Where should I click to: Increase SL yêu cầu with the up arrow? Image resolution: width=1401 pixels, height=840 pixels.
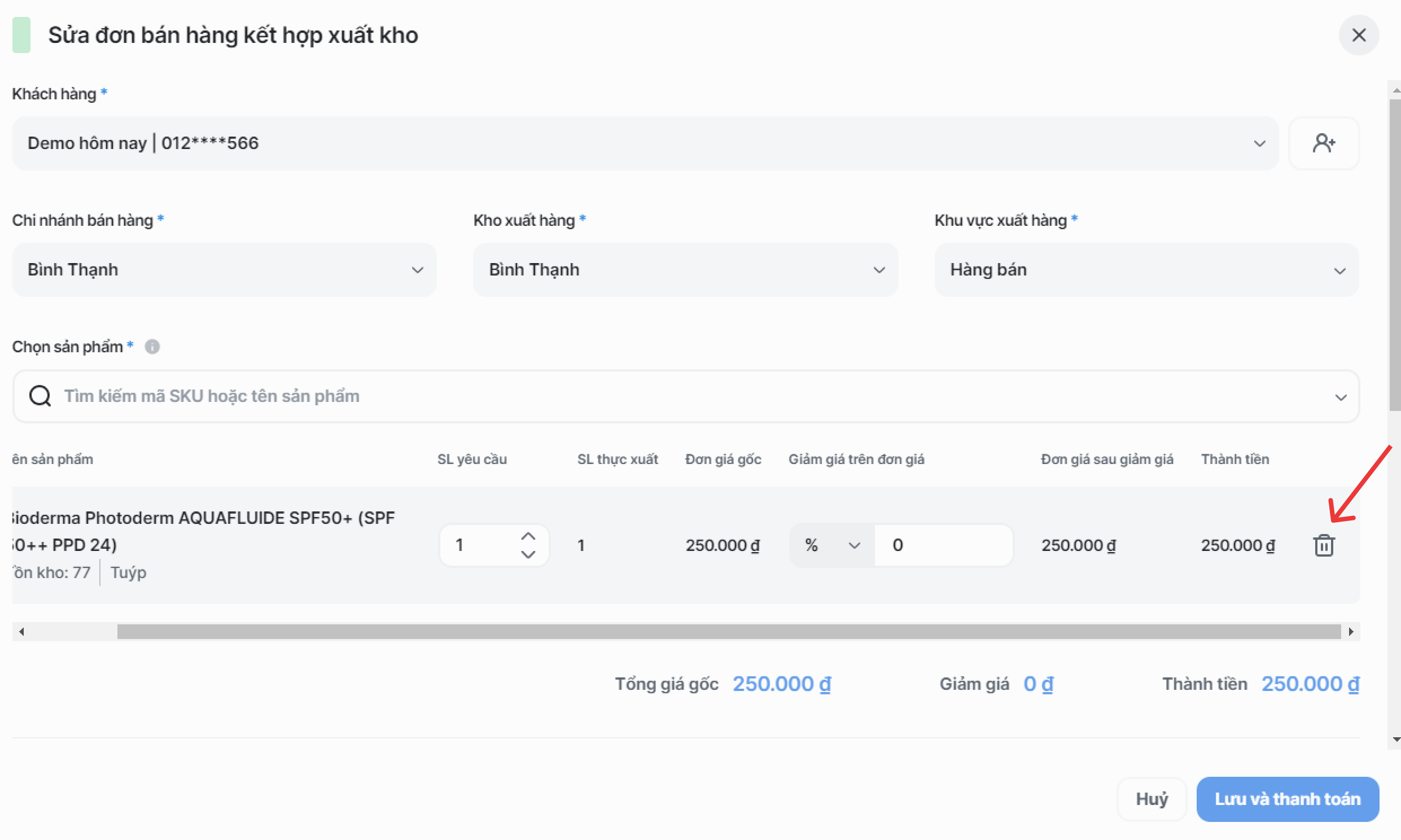pyautogui.click(x=528, y=536)
